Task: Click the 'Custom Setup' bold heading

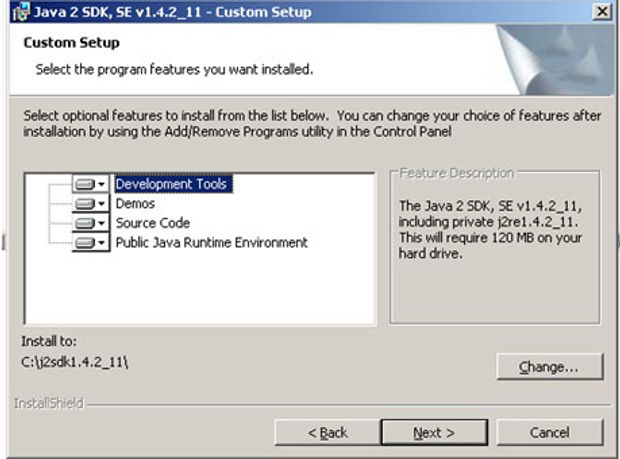Action: point(72,43)
